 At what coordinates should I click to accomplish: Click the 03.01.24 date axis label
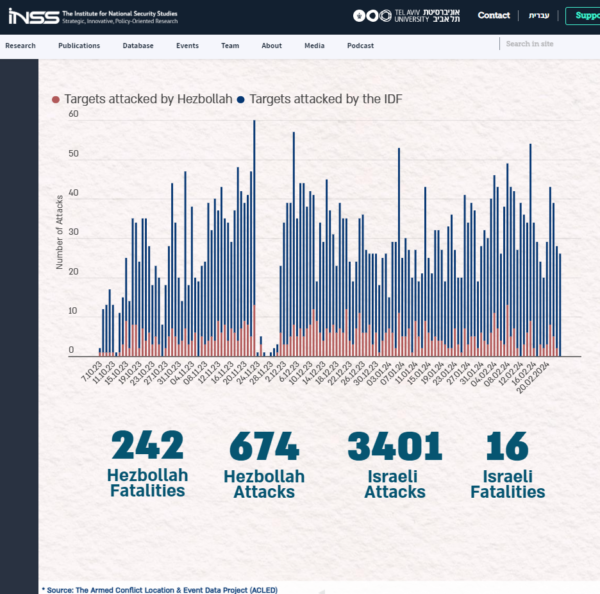tap(379, 373)
